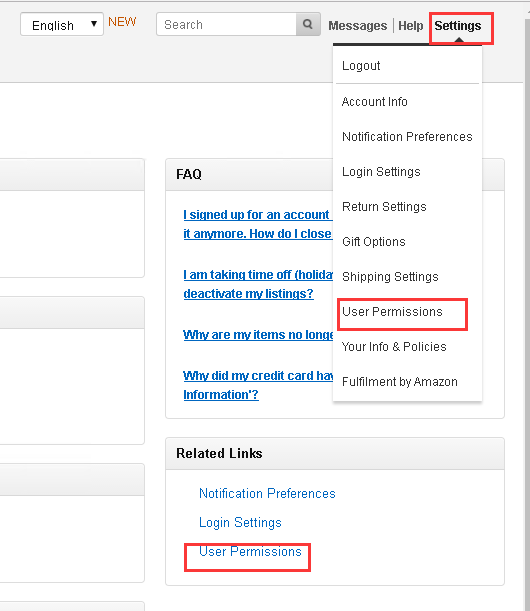Viewport: 530px width, 611px height.
Task: Click Notification Preferences under Related Links
Action: (267, 493)
